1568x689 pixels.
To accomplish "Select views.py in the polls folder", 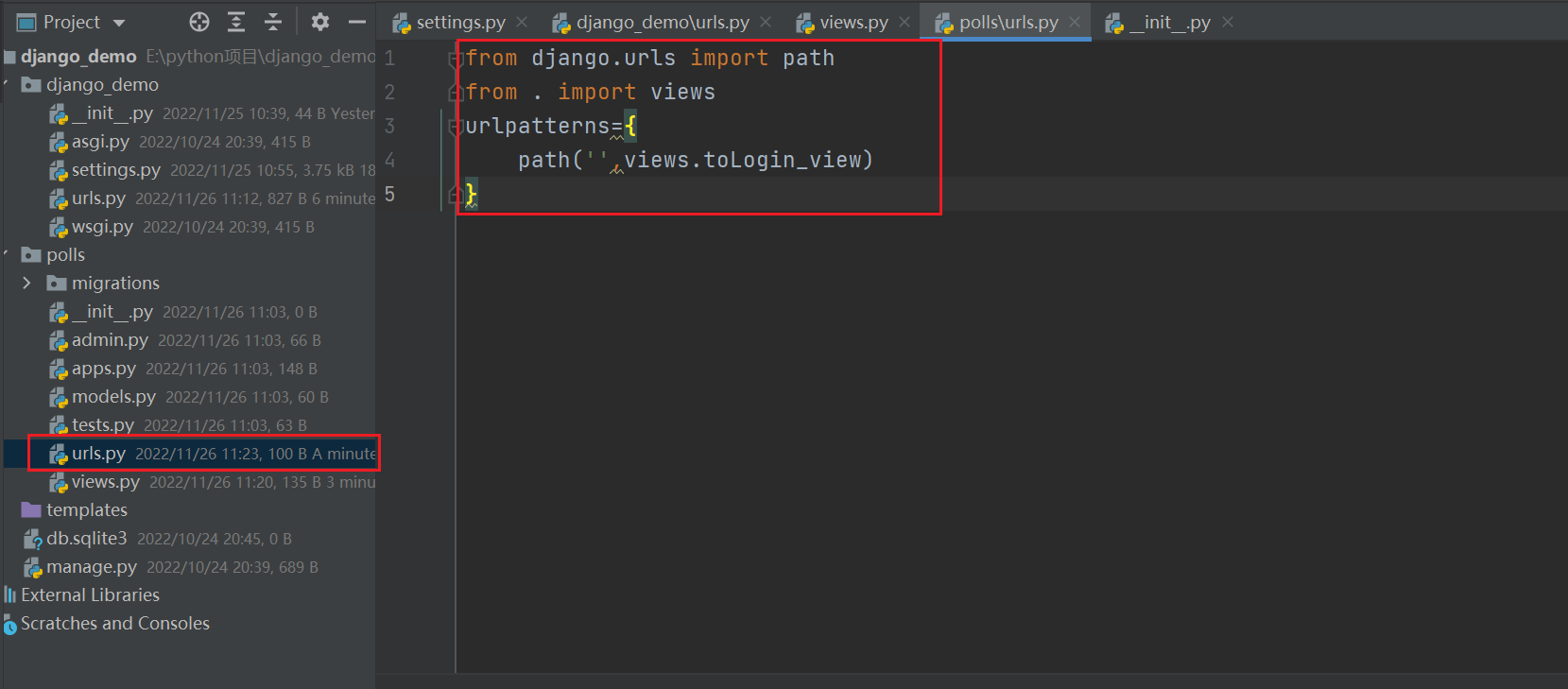I will click(x=106, y=482).
